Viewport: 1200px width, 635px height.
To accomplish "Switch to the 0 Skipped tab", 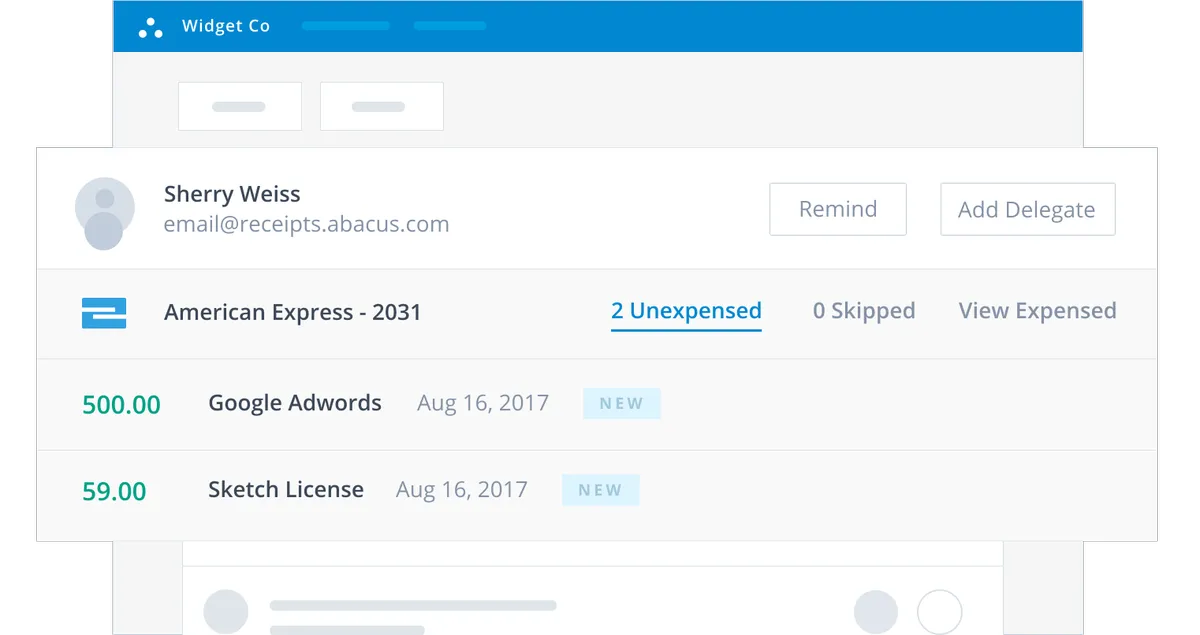I will coord(864,311).
